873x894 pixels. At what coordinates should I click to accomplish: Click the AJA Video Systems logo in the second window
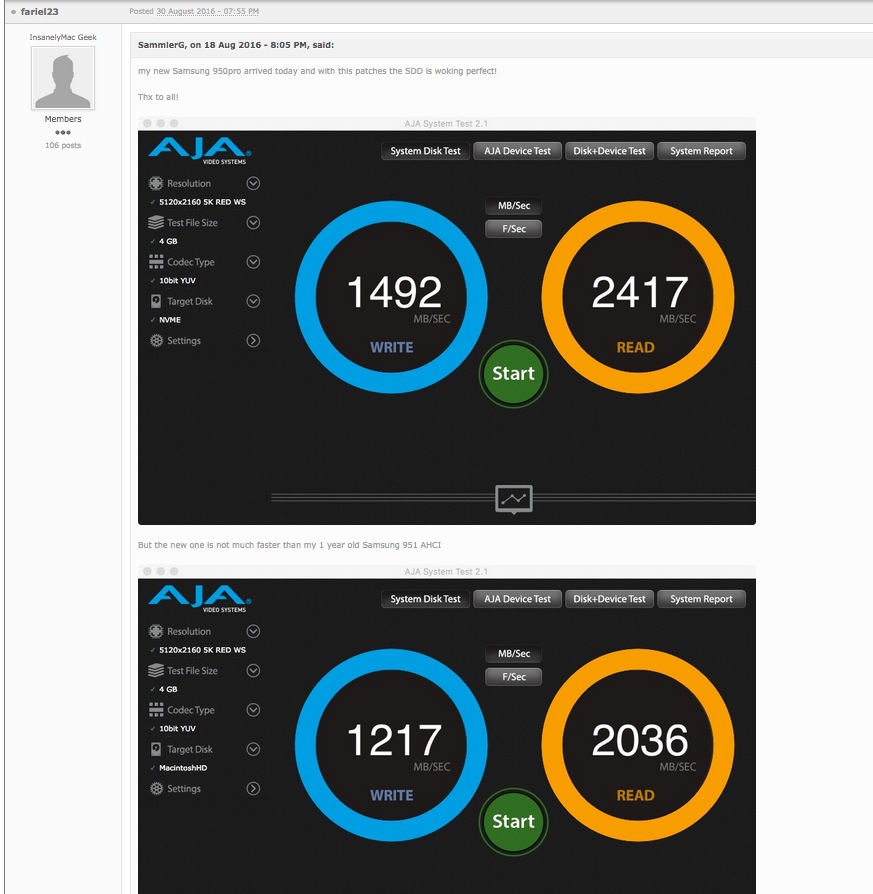(200, 599)
